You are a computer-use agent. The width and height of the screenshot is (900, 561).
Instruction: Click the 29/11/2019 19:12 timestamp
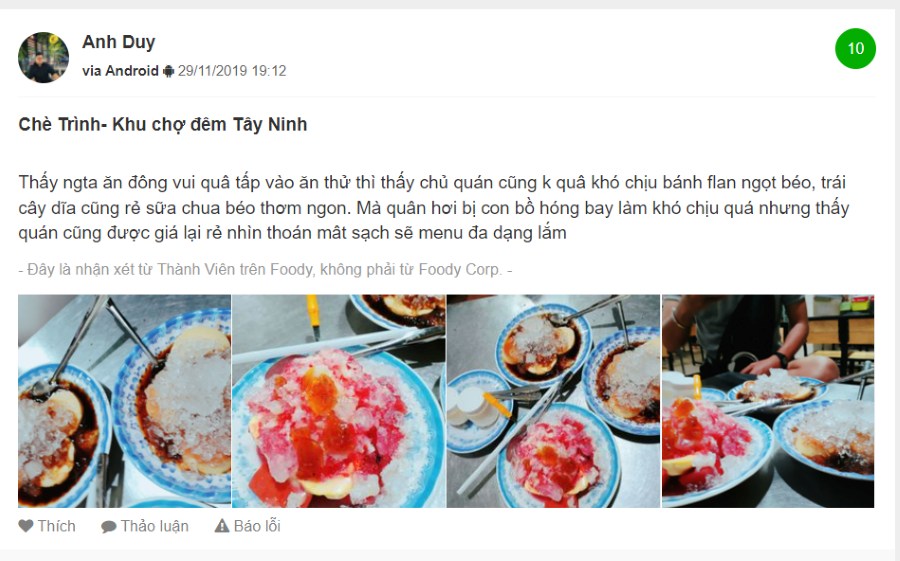(x=232, y=71)
